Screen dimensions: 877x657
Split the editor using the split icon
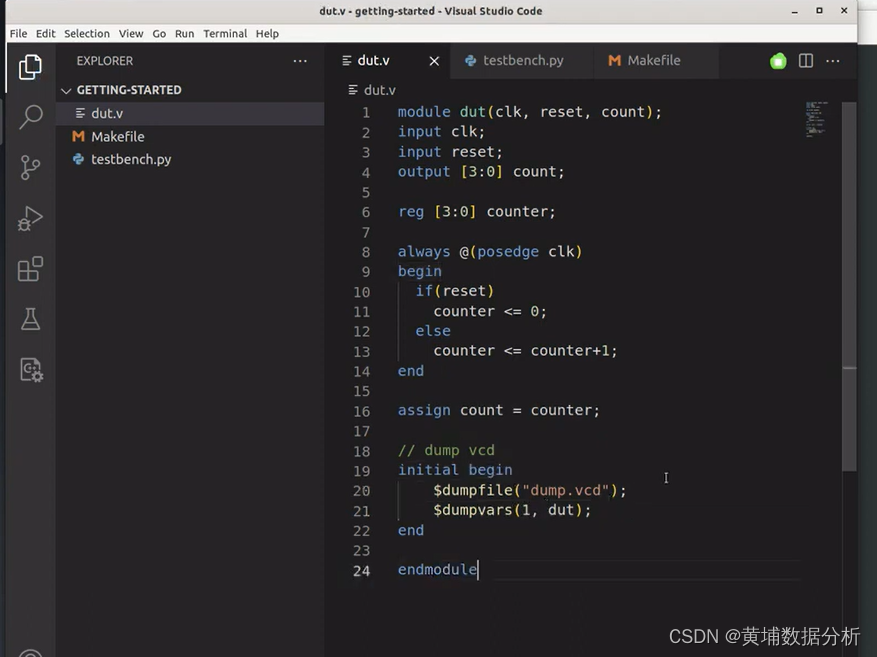806,60
